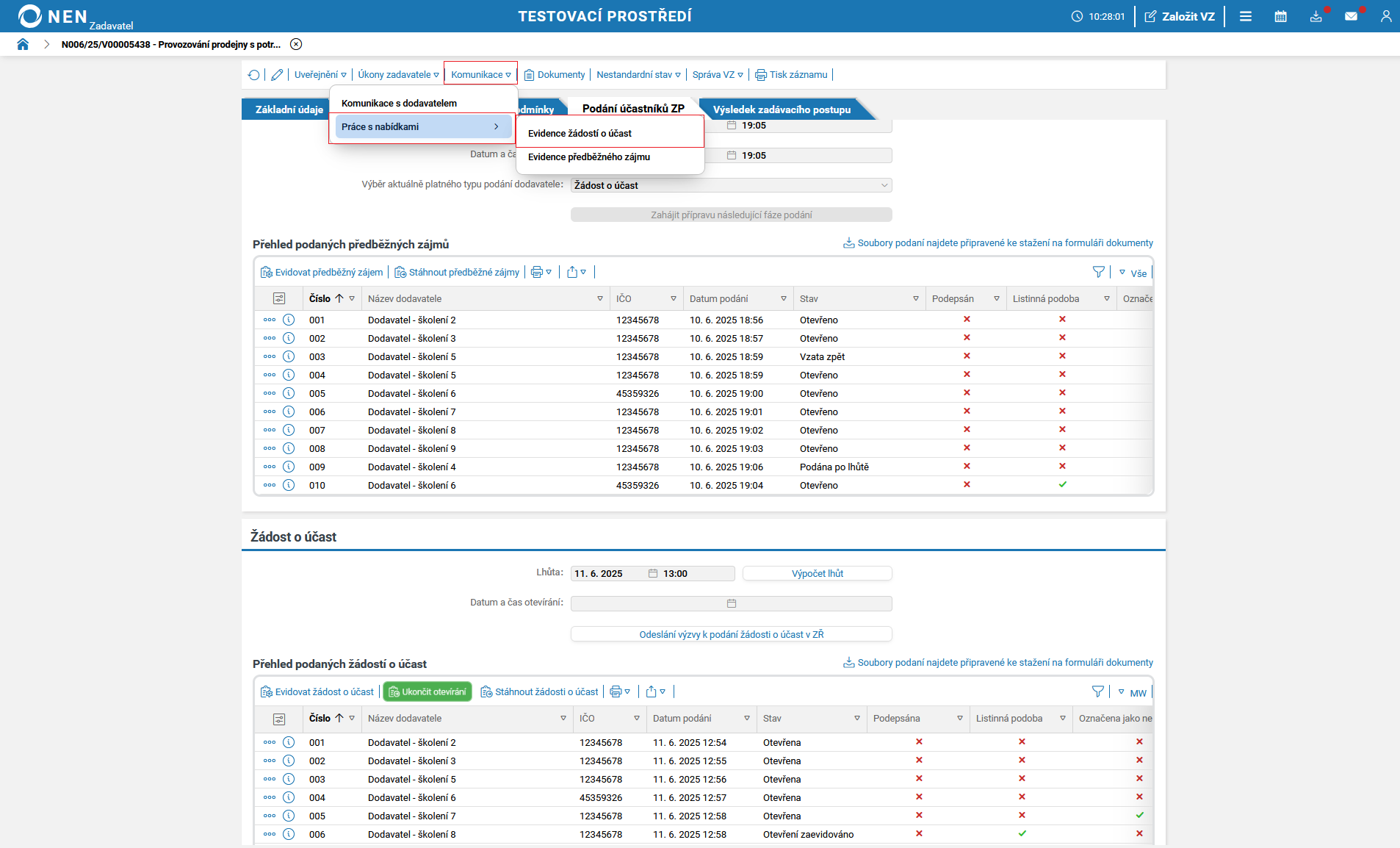1400x848 pixels.
Task: Show info for Dodavatel - školení 3, 18:57
Action: 289,338
